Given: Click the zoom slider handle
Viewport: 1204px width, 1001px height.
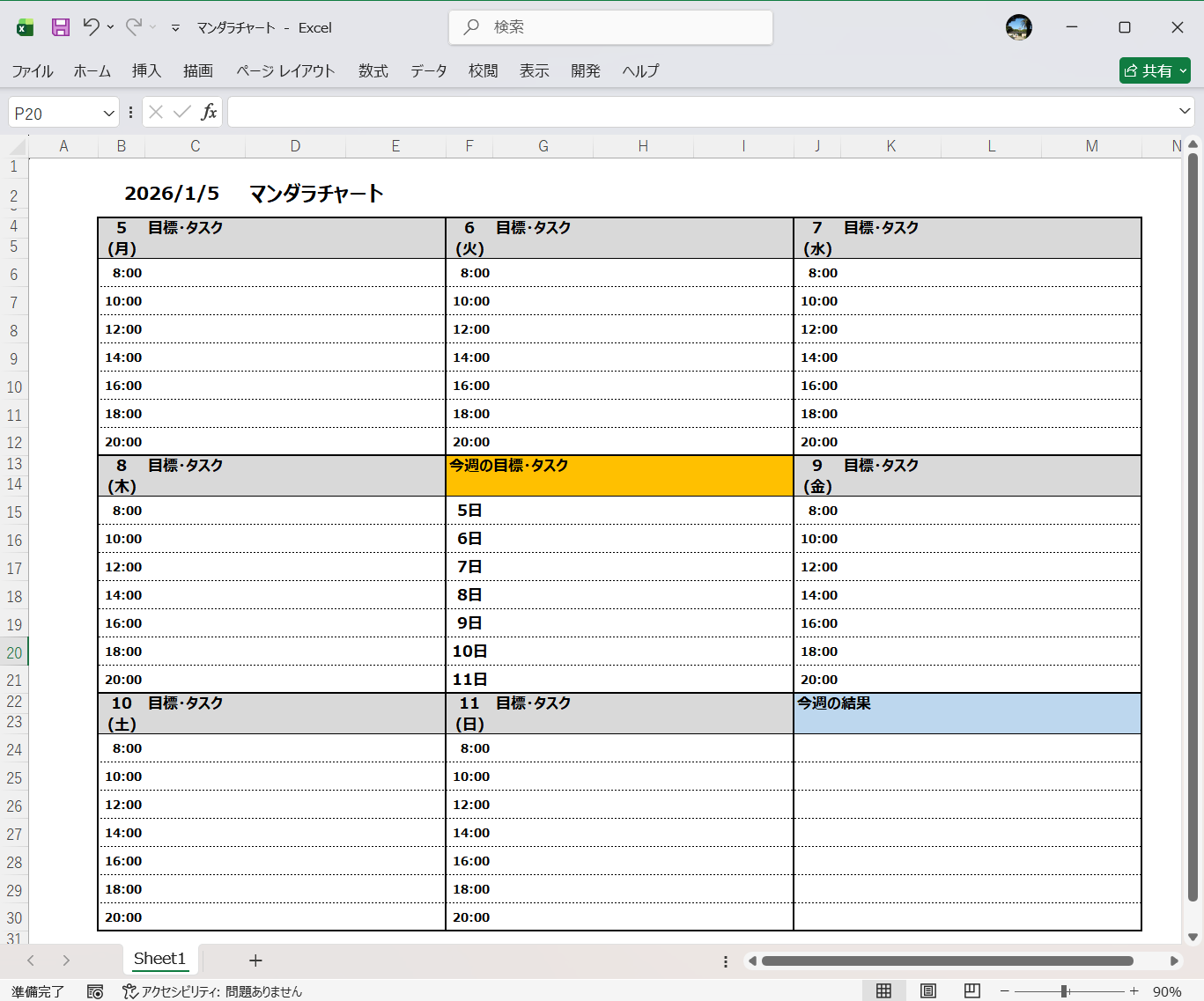Looking at the screenshot, I should click(1064, 991).
